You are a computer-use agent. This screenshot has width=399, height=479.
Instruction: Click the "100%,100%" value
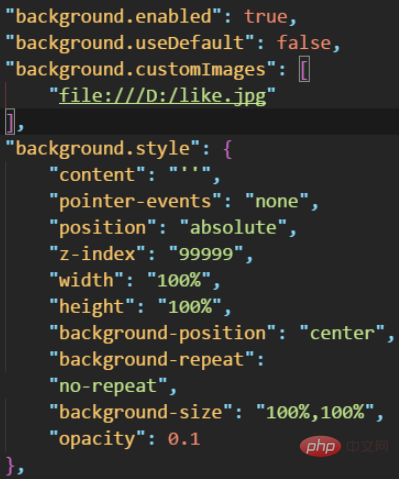pos(315,412)
